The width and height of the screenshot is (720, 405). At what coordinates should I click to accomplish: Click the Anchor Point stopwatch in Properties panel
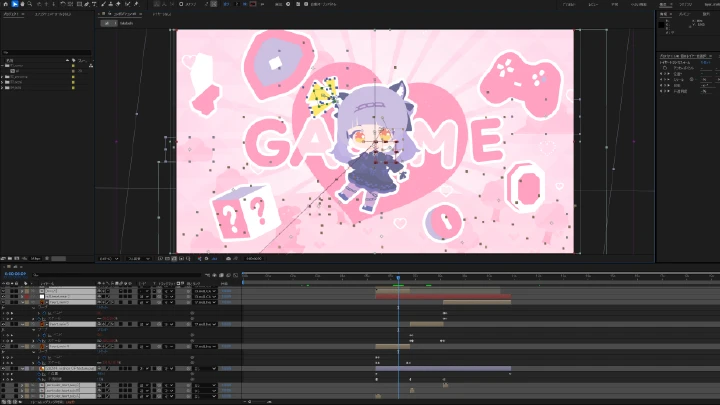pyautogui.click(x=665, y=68)
